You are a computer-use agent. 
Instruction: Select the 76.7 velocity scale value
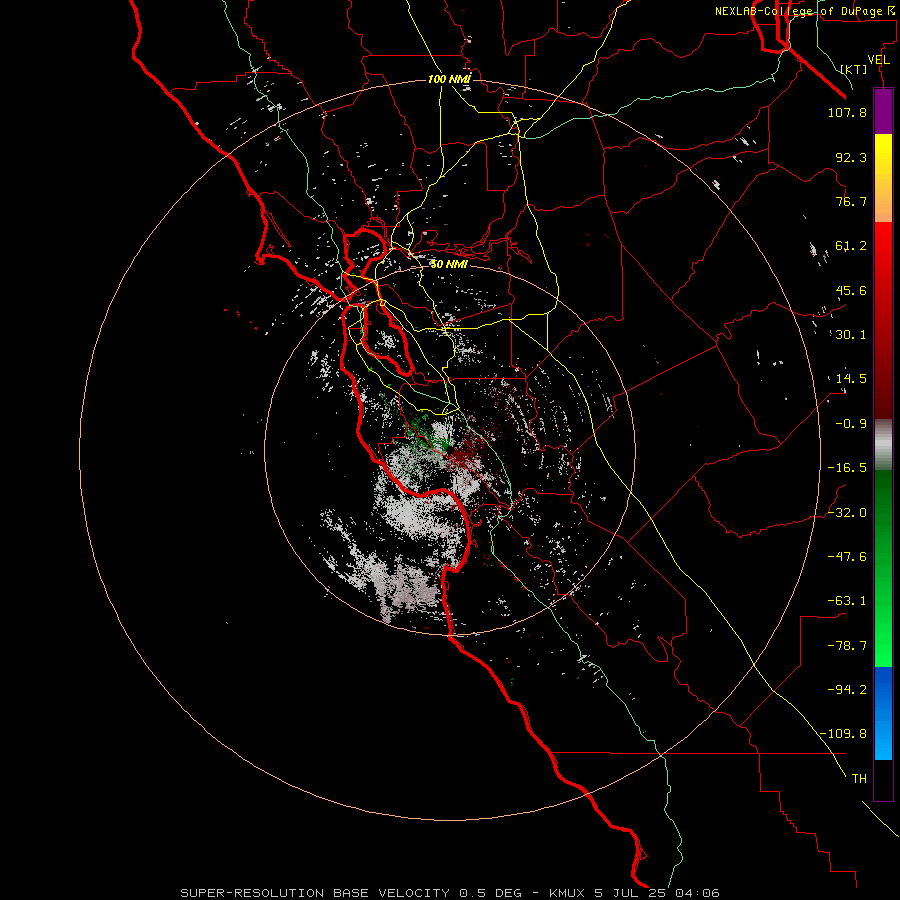[x=851, y=201]
